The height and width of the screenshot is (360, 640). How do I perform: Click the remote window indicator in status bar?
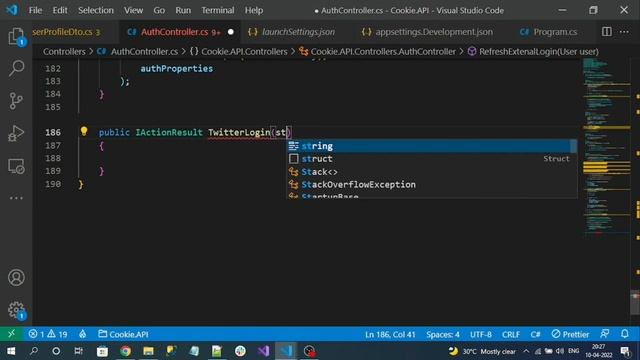(x=11, y=334)
